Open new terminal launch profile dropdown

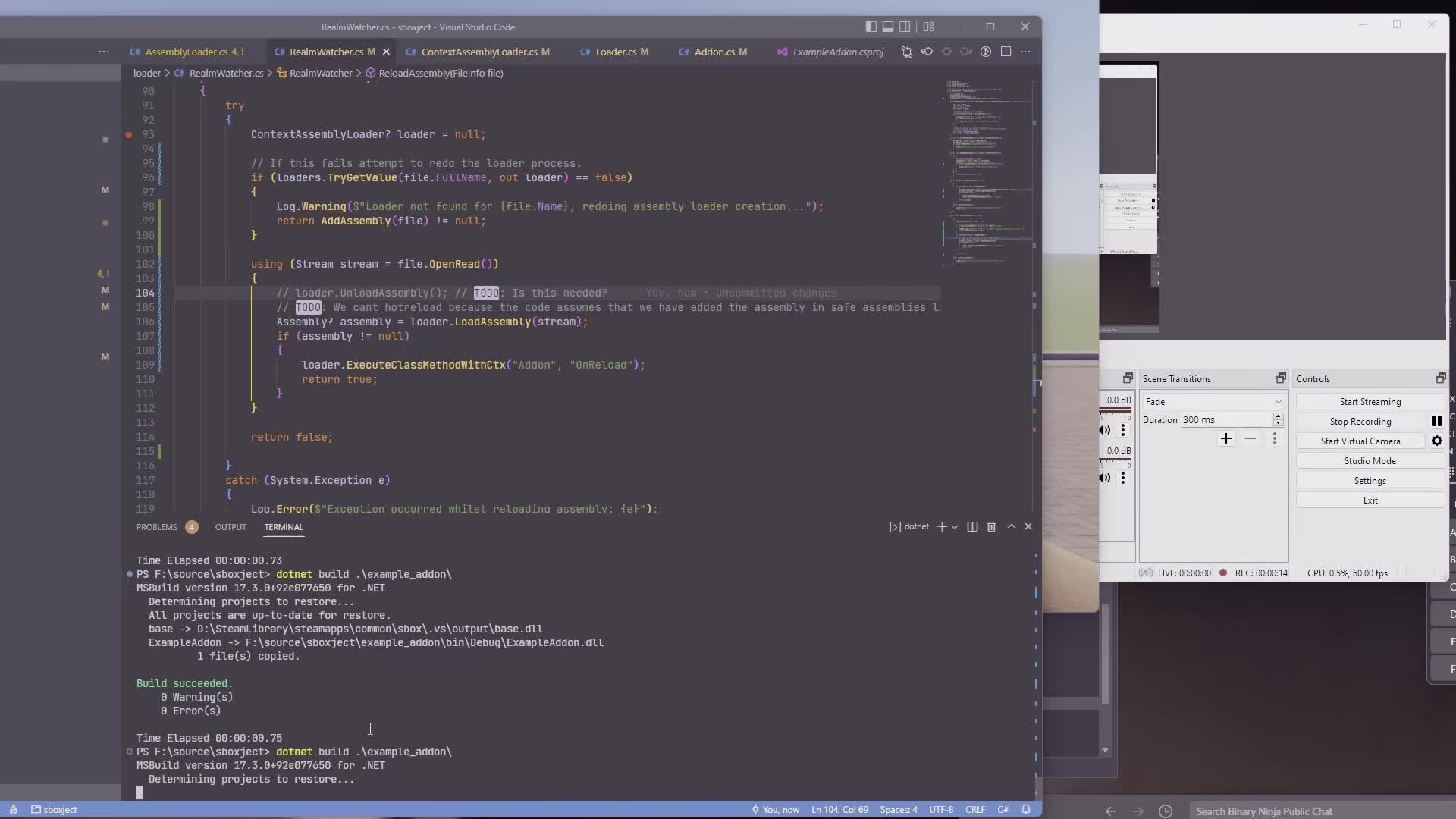click(x=955, y=526)
